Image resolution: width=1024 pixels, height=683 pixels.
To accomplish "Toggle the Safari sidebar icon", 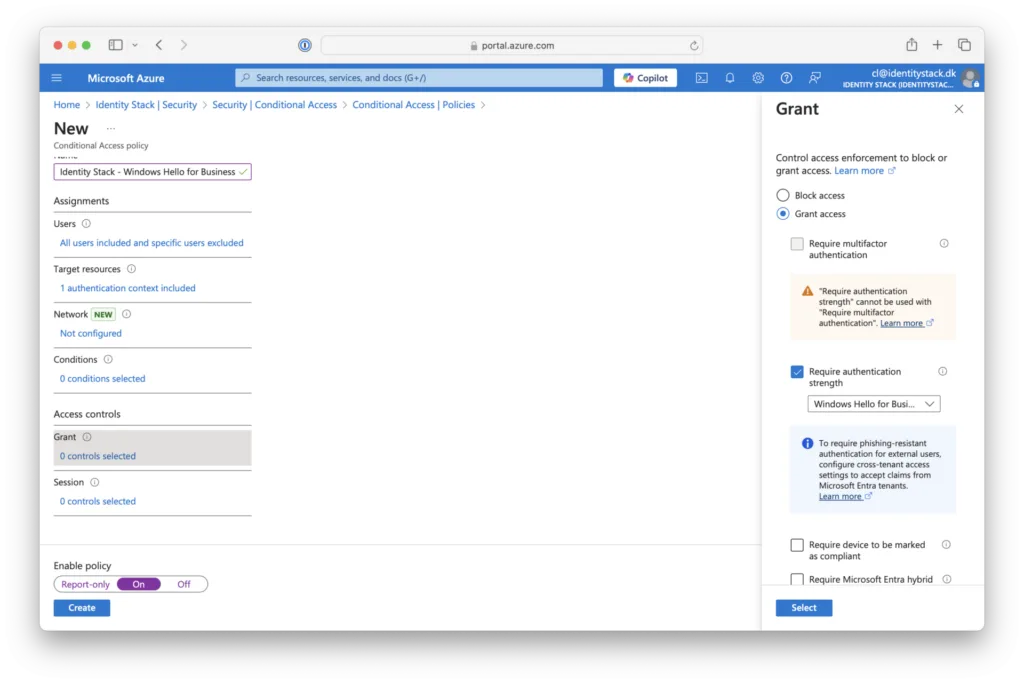I will pos(116,45).
